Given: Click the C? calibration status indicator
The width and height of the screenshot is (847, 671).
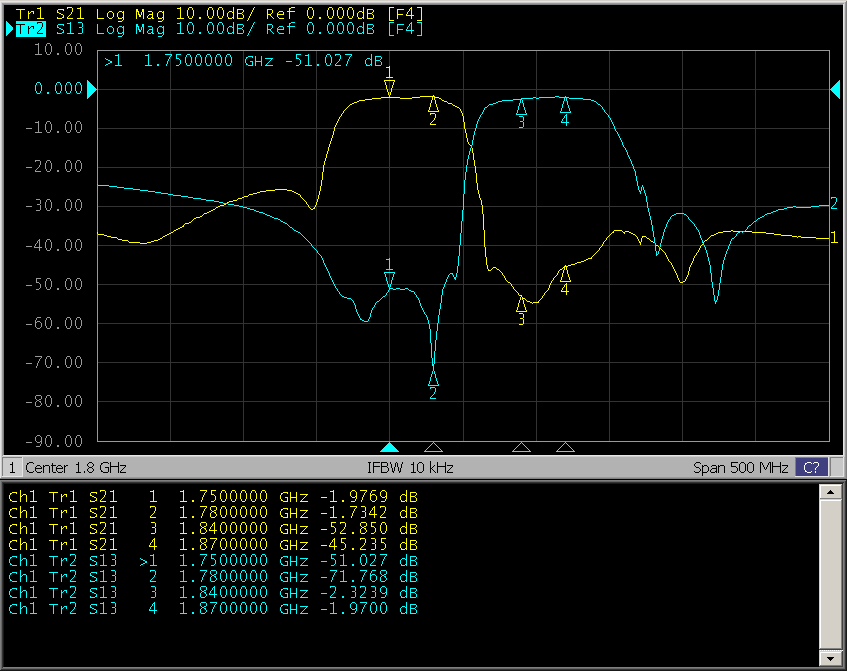Looking at the screenshot, I should 811,467.
